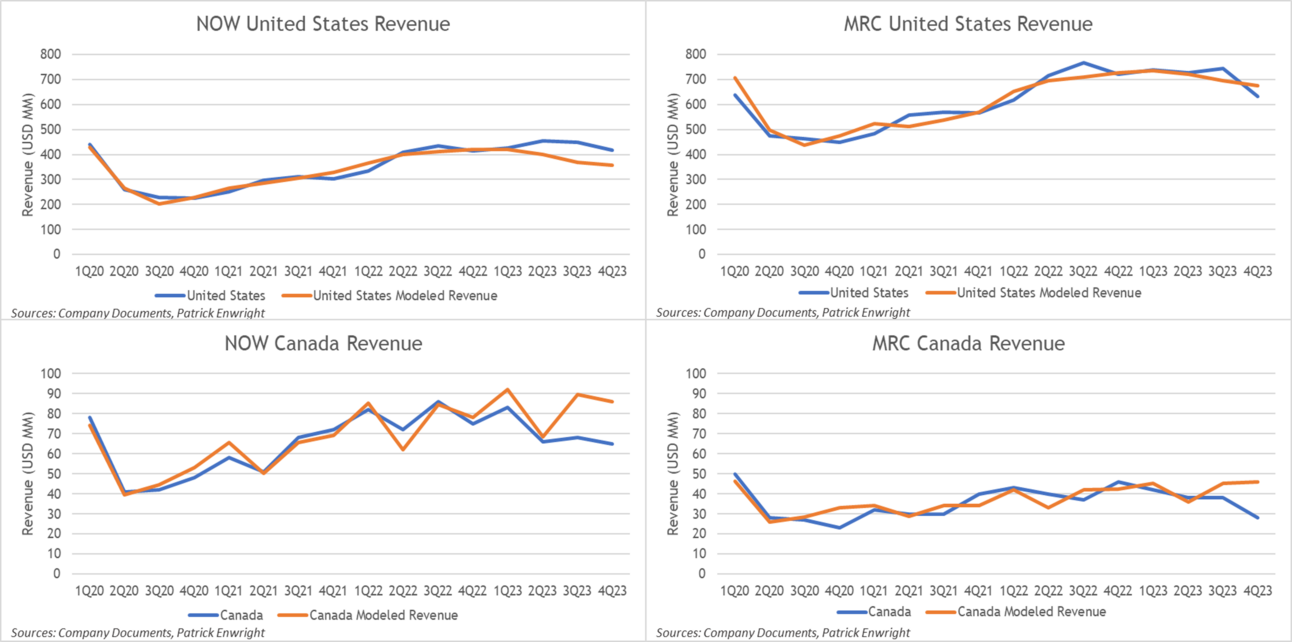Select the 1Q20 axis label in NOW US chart
The height and width of the screenshot is (642, 1292).
point(90,270)
